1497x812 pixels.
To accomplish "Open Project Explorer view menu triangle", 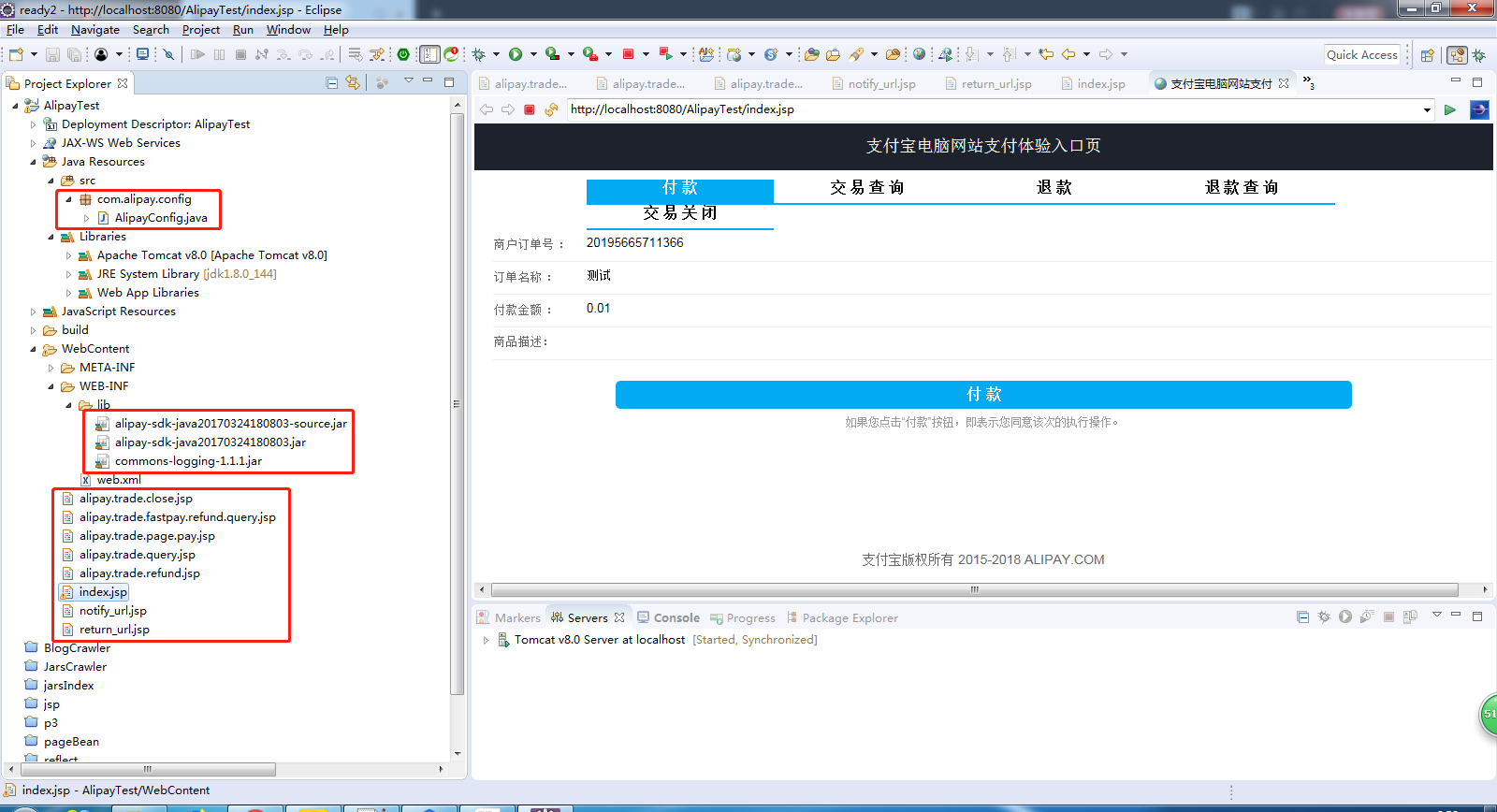I will [x=408, y=80].
